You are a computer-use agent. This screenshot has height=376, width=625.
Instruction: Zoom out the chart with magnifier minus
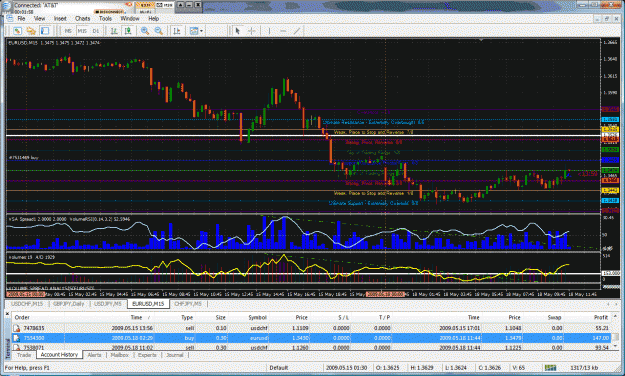(159, 31)
